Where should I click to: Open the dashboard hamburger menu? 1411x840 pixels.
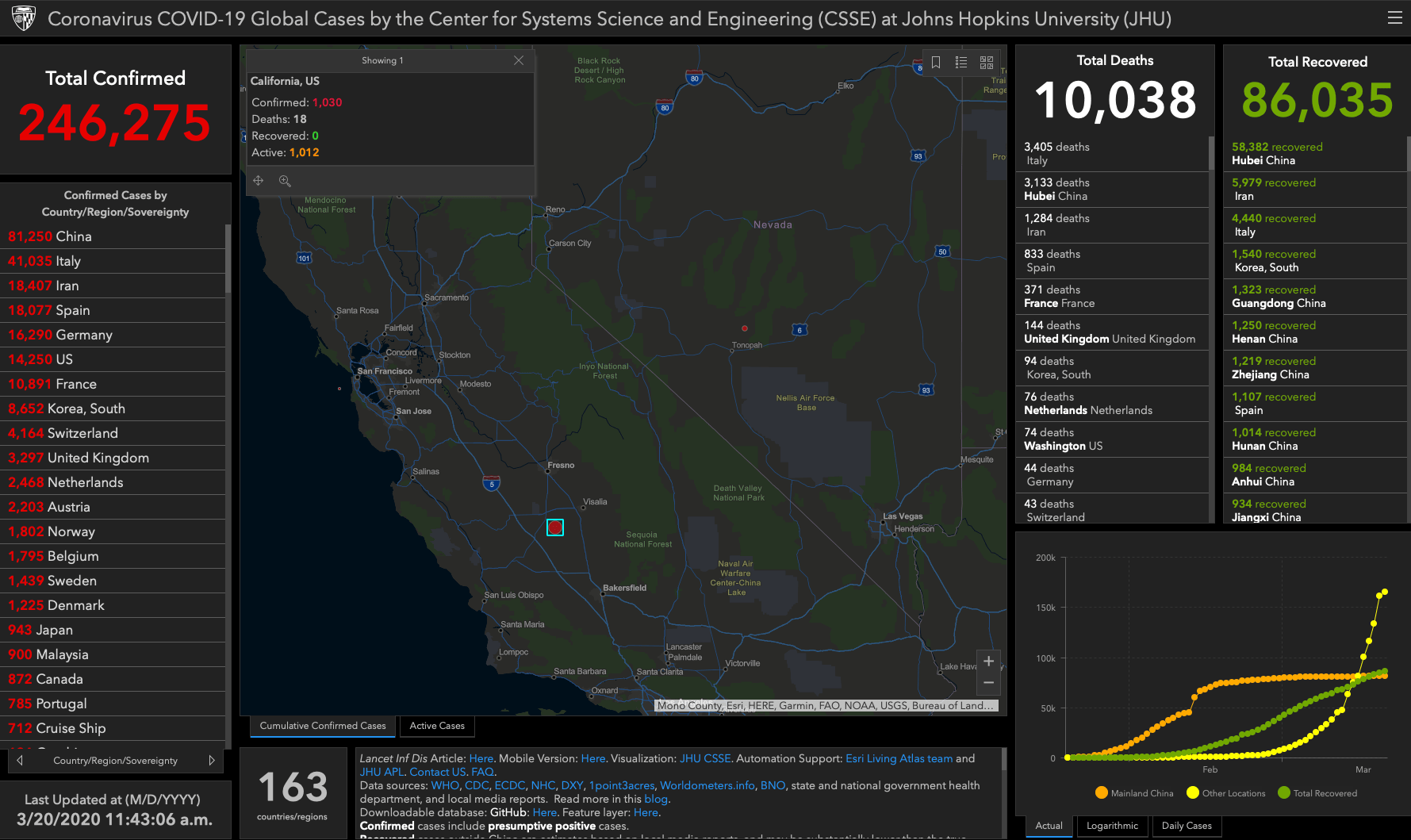point(1394,17)
